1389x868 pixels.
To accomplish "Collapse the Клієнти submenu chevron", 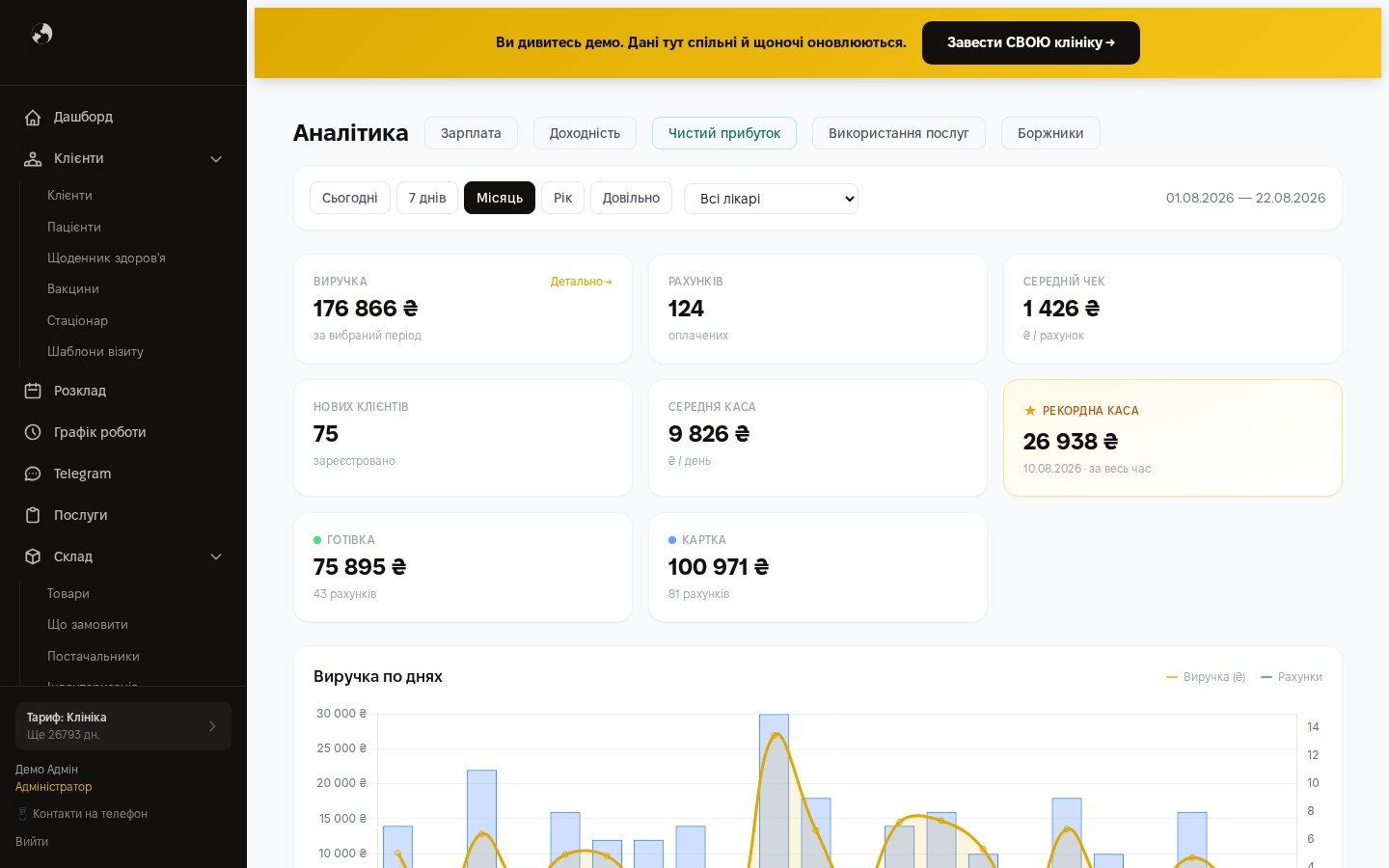I will pos(216,159).
